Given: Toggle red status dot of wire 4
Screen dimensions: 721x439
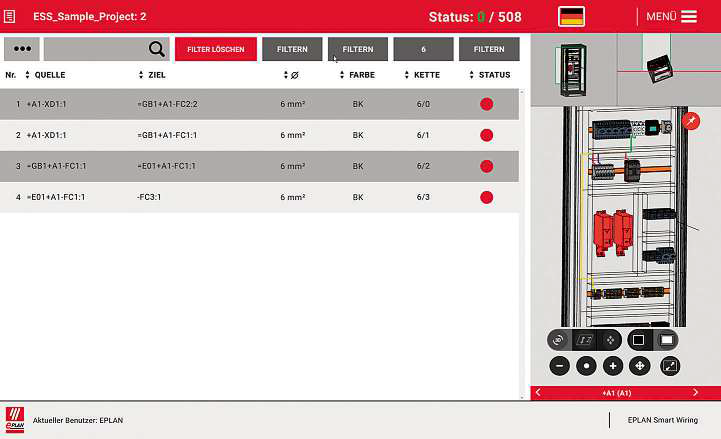Looking at the screenshot, I should coord(486,197).
